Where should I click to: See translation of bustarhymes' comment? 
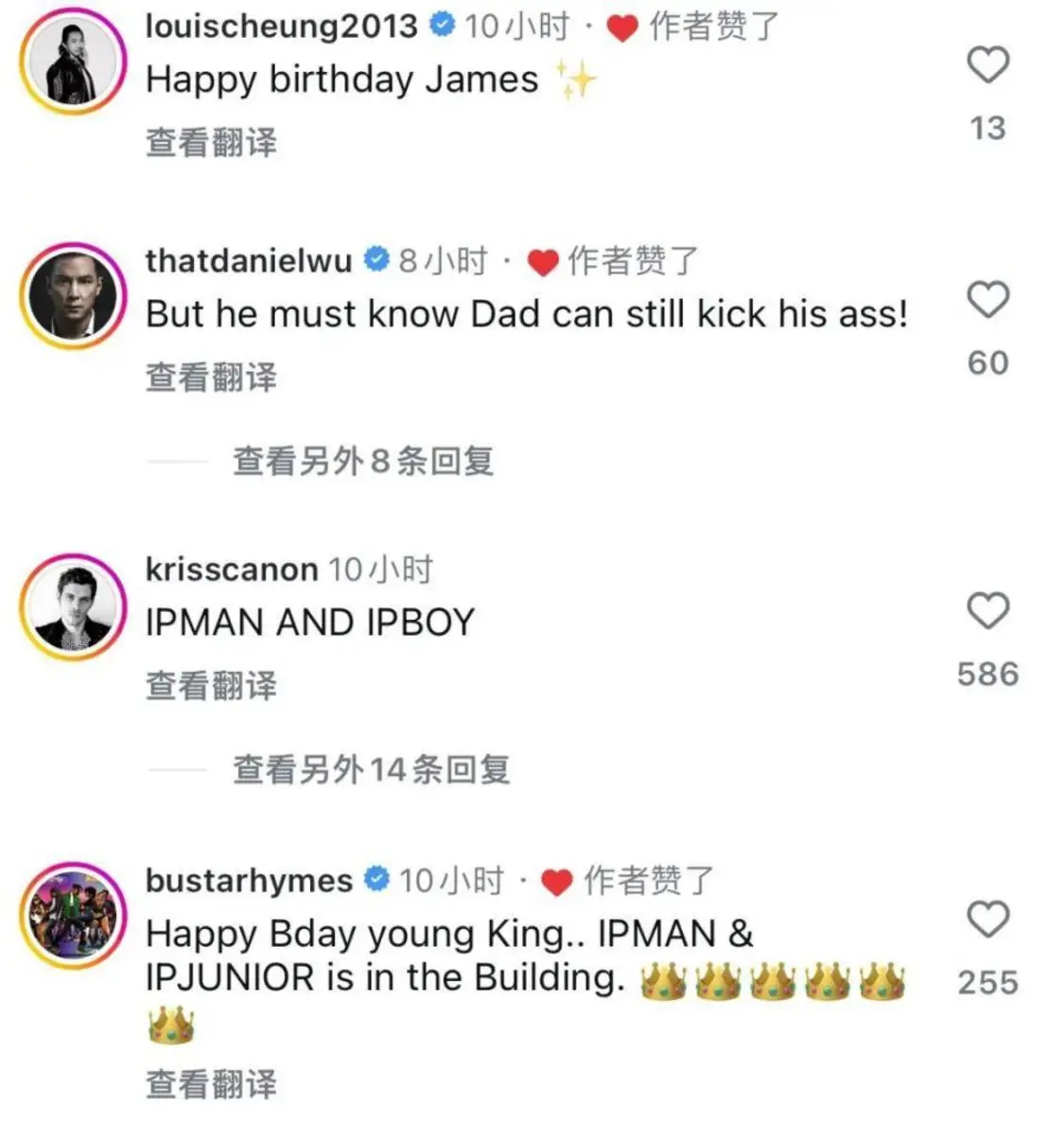coord(211,1083)
